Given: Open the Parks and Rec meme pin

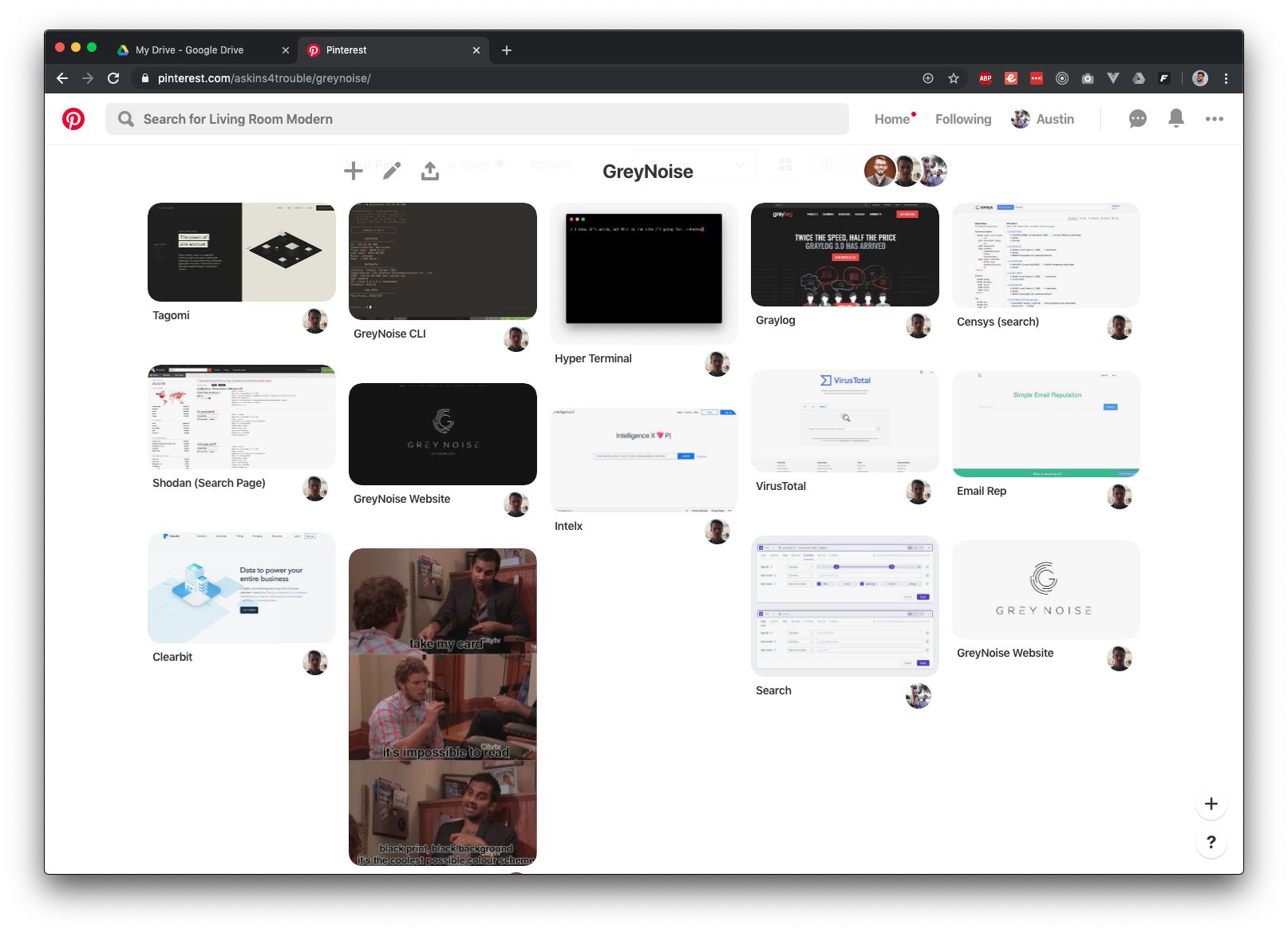Looking at the screenshot, I should (x=443, y=707).
